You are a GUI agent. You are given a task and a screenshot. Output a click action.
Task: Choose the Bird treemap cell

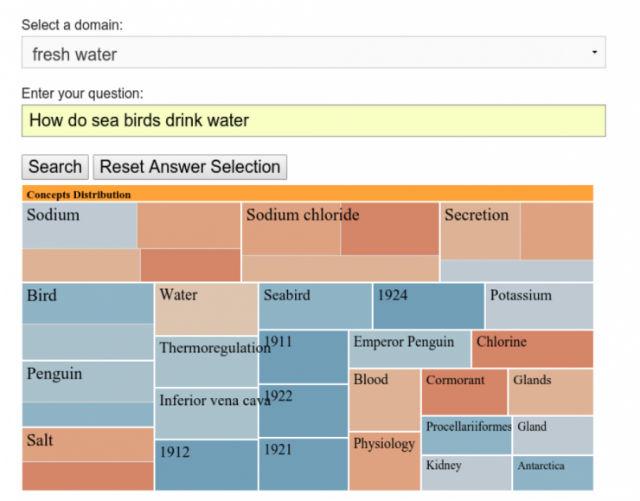pos(88,303)
